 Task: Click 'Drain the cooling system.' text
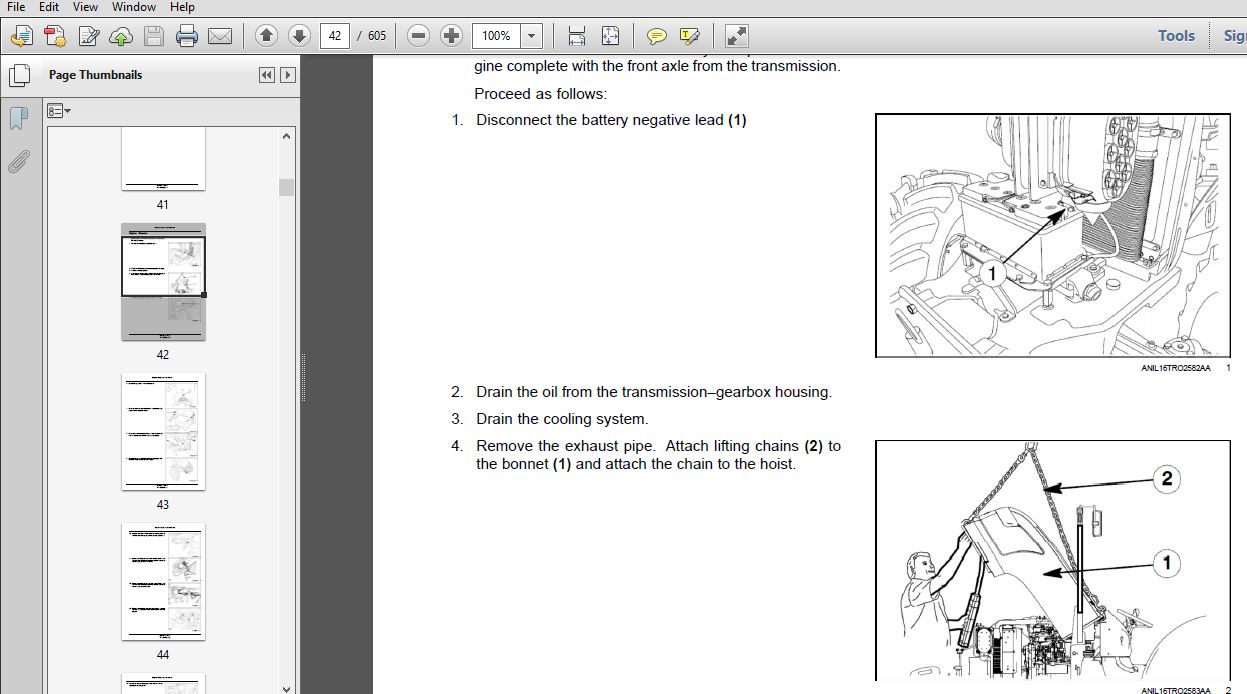click(x=562, y=419)
